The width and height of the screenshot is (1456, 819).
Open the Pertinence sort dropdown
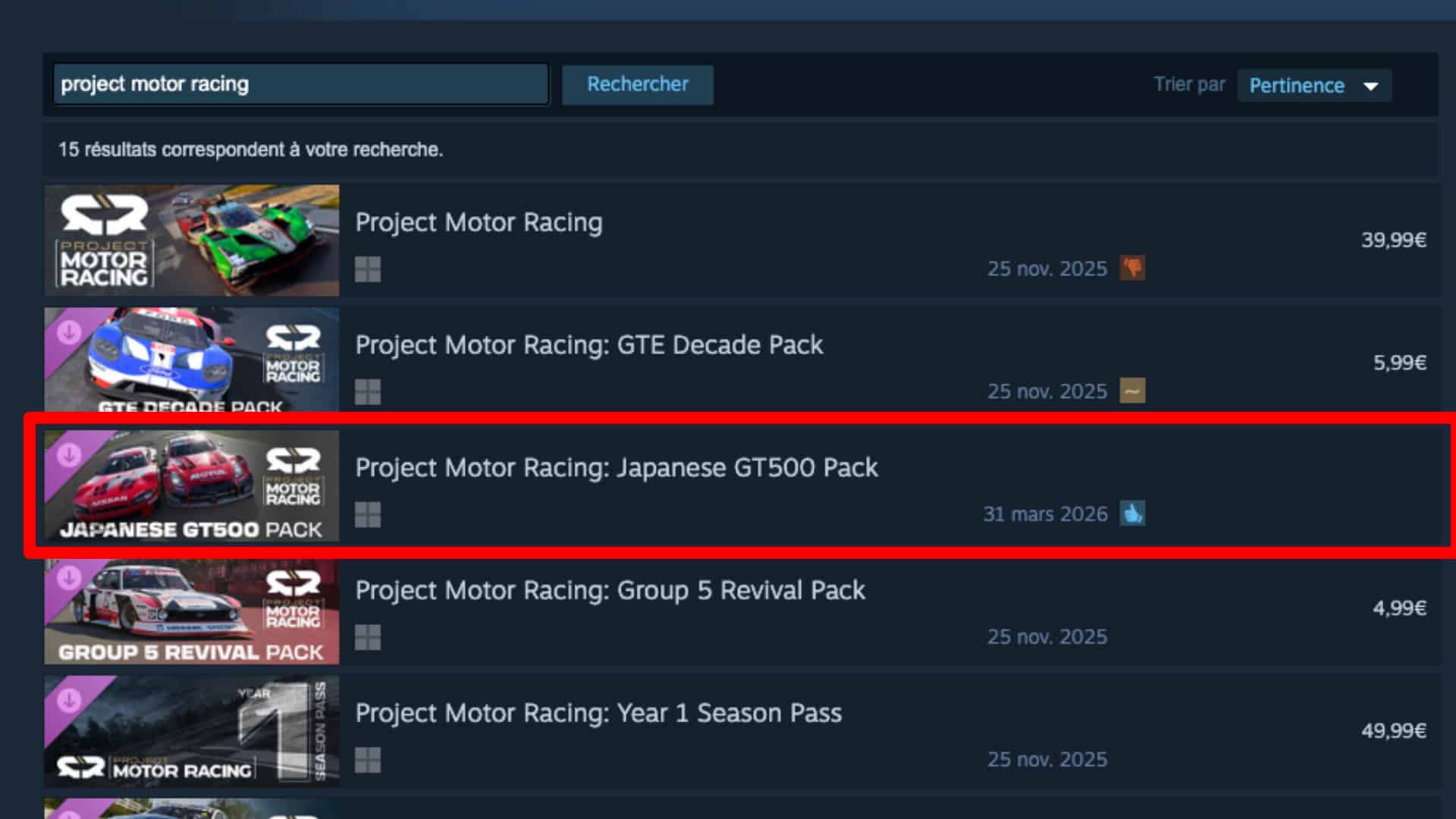click(1314, 85)
